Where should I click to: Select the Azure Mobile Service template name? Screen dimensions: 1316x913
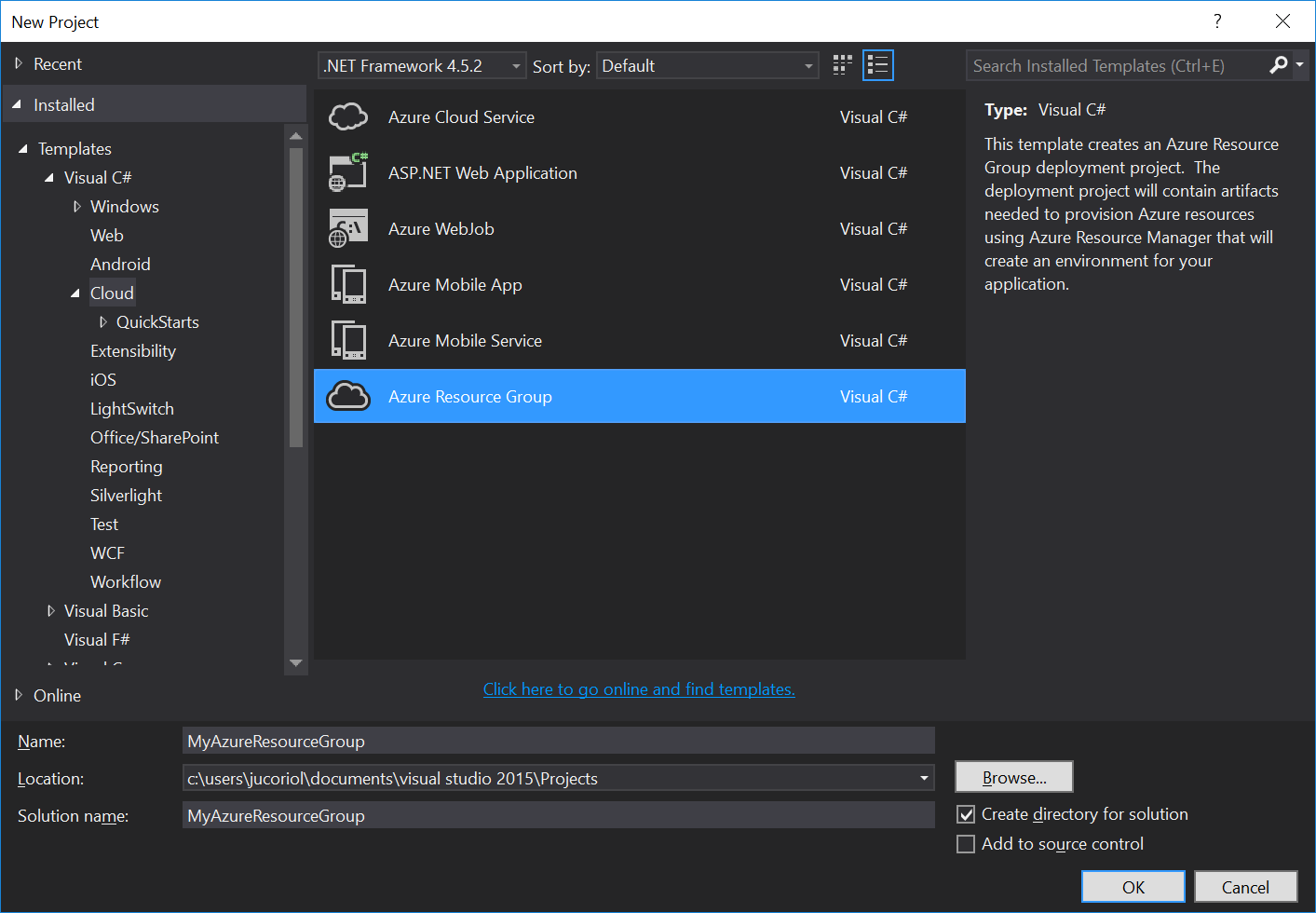click(x=465, y=340)
